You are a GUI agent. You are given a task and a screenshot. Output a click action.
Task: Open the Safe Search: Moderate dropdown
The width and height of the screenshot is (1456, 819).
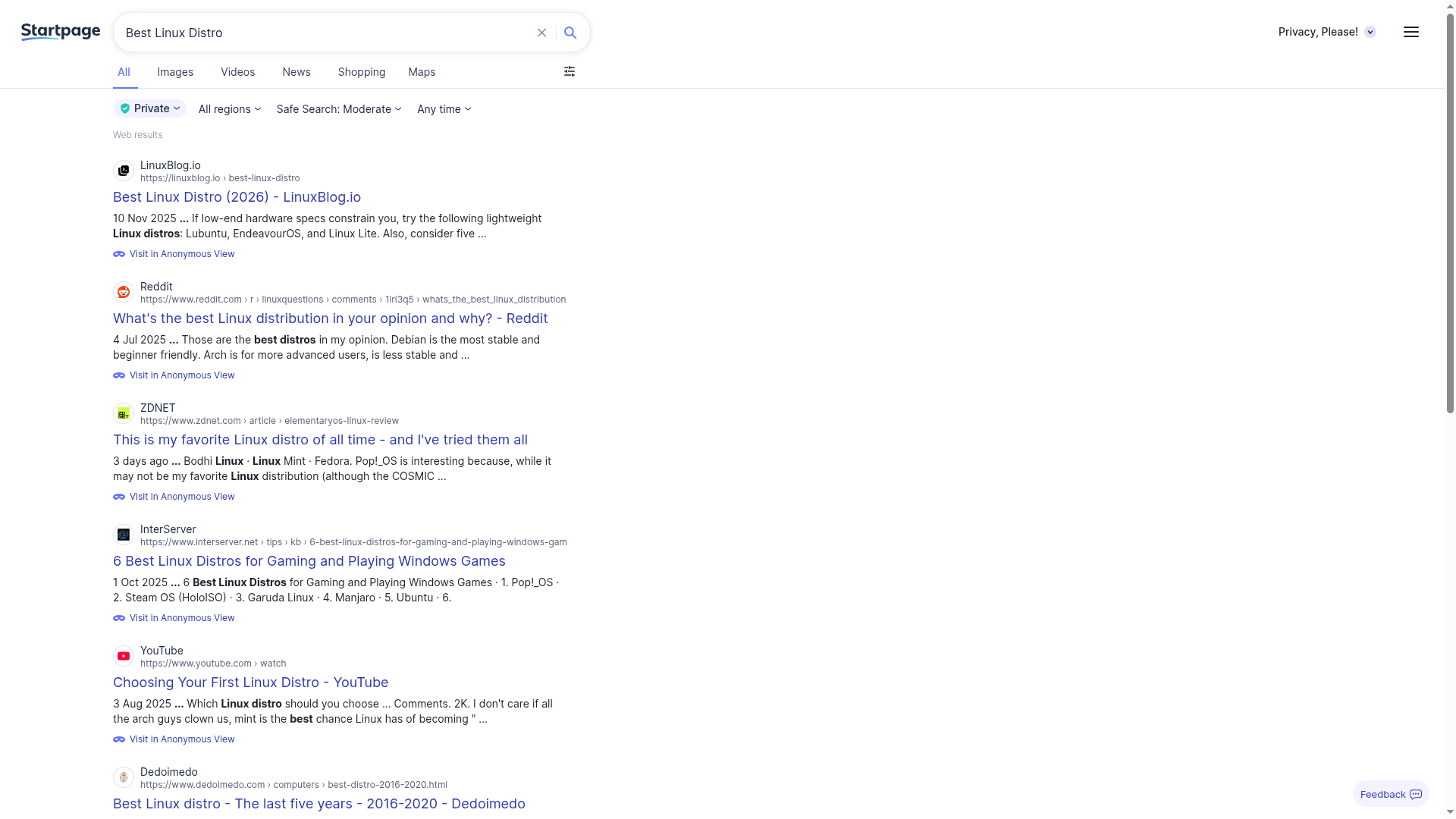point(338,108)
